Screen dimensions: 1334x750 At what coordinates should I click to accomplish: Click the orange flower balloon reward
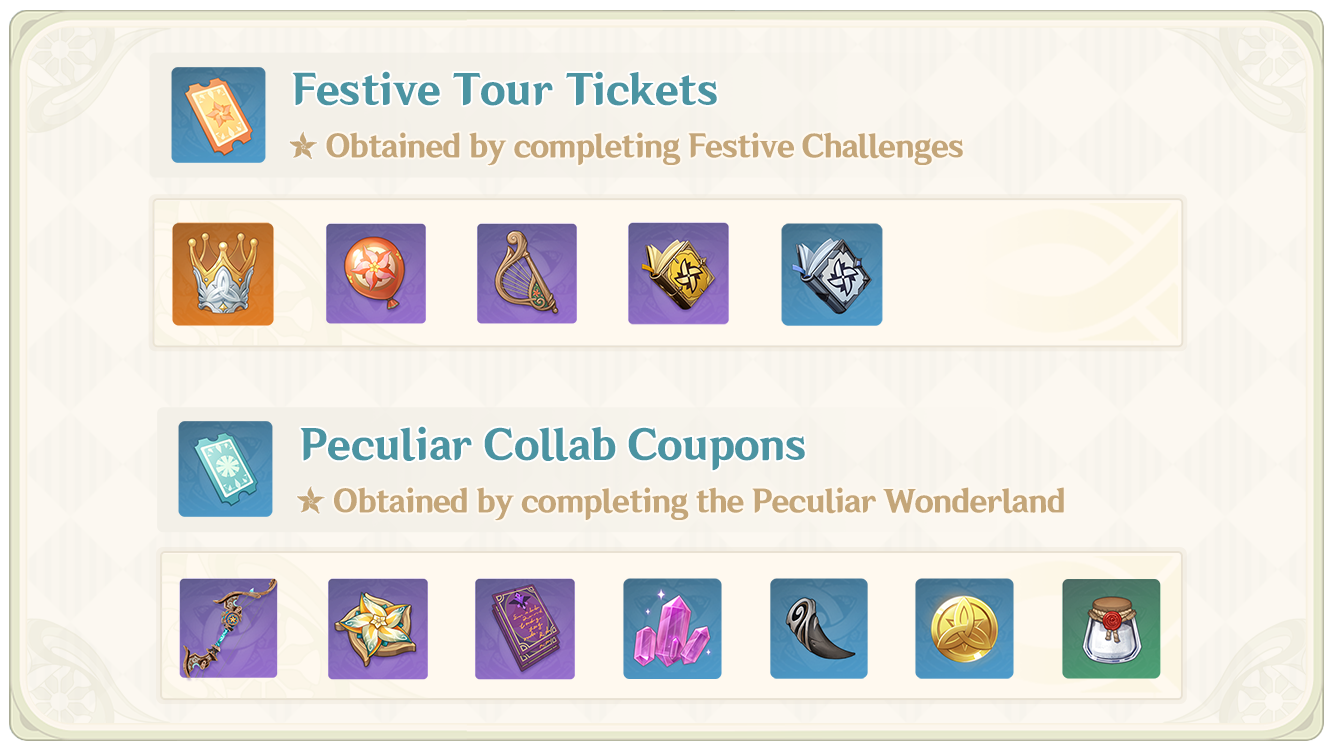pyautogui.click(x=376, y=273)
